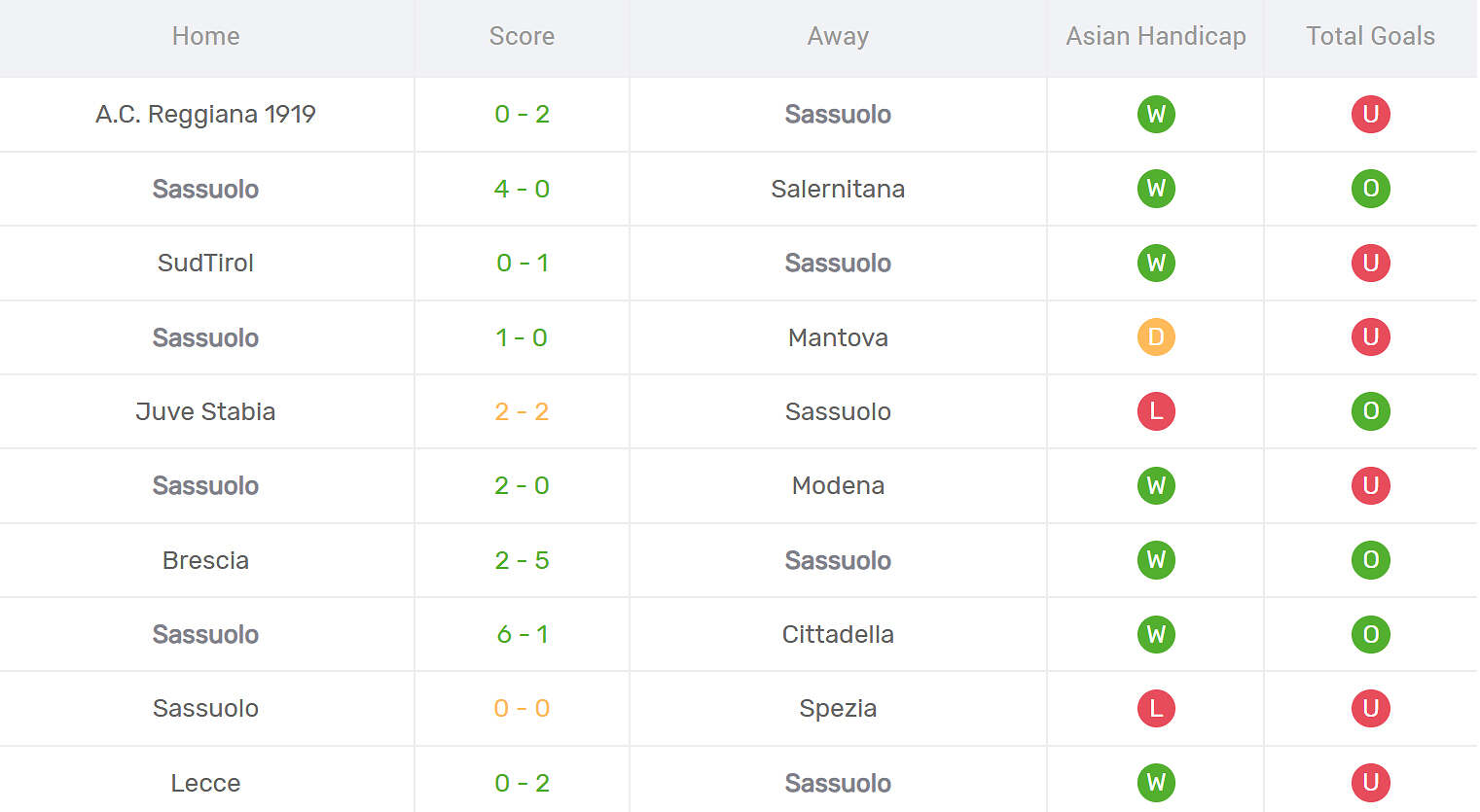The image size is (1480, 812).
Task: Toggle the O badge on Juve Stabia row
Action: [1371, 411]
